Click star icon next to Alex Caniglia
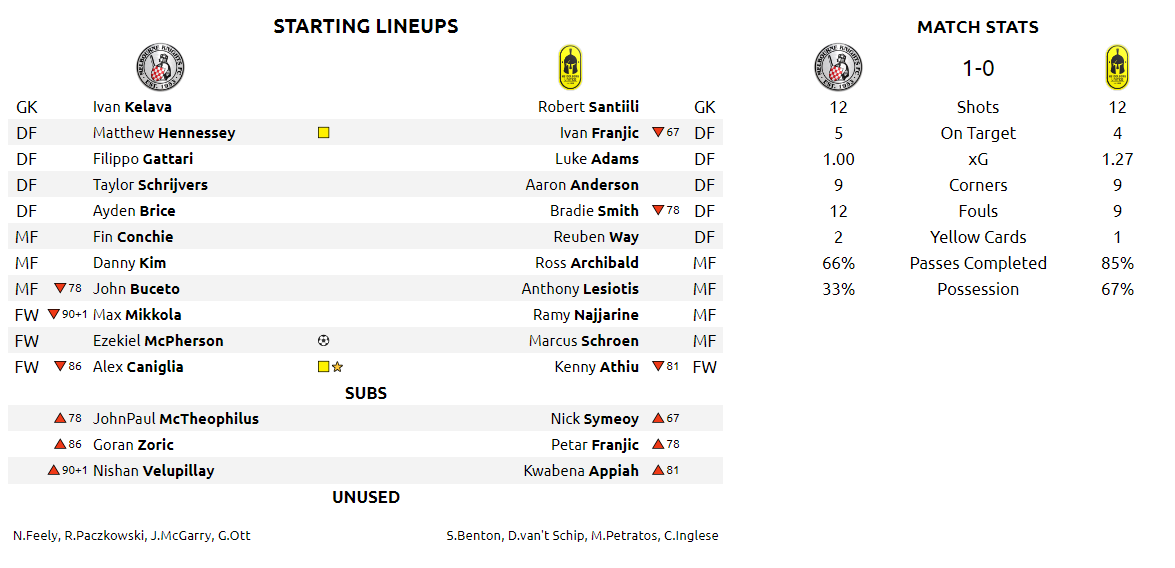The width and height of the screenshot is (1175, 568). tap(337, 367)
